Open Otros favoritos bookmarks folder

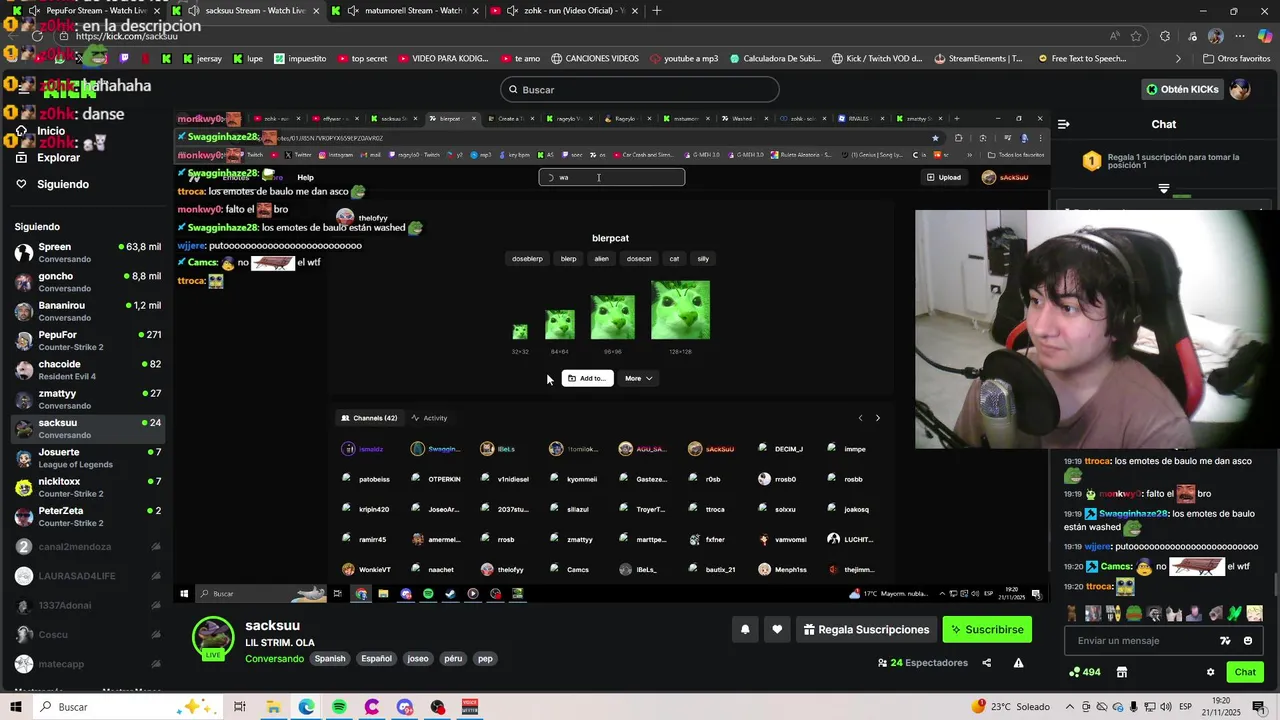(x=1236, y=59)
